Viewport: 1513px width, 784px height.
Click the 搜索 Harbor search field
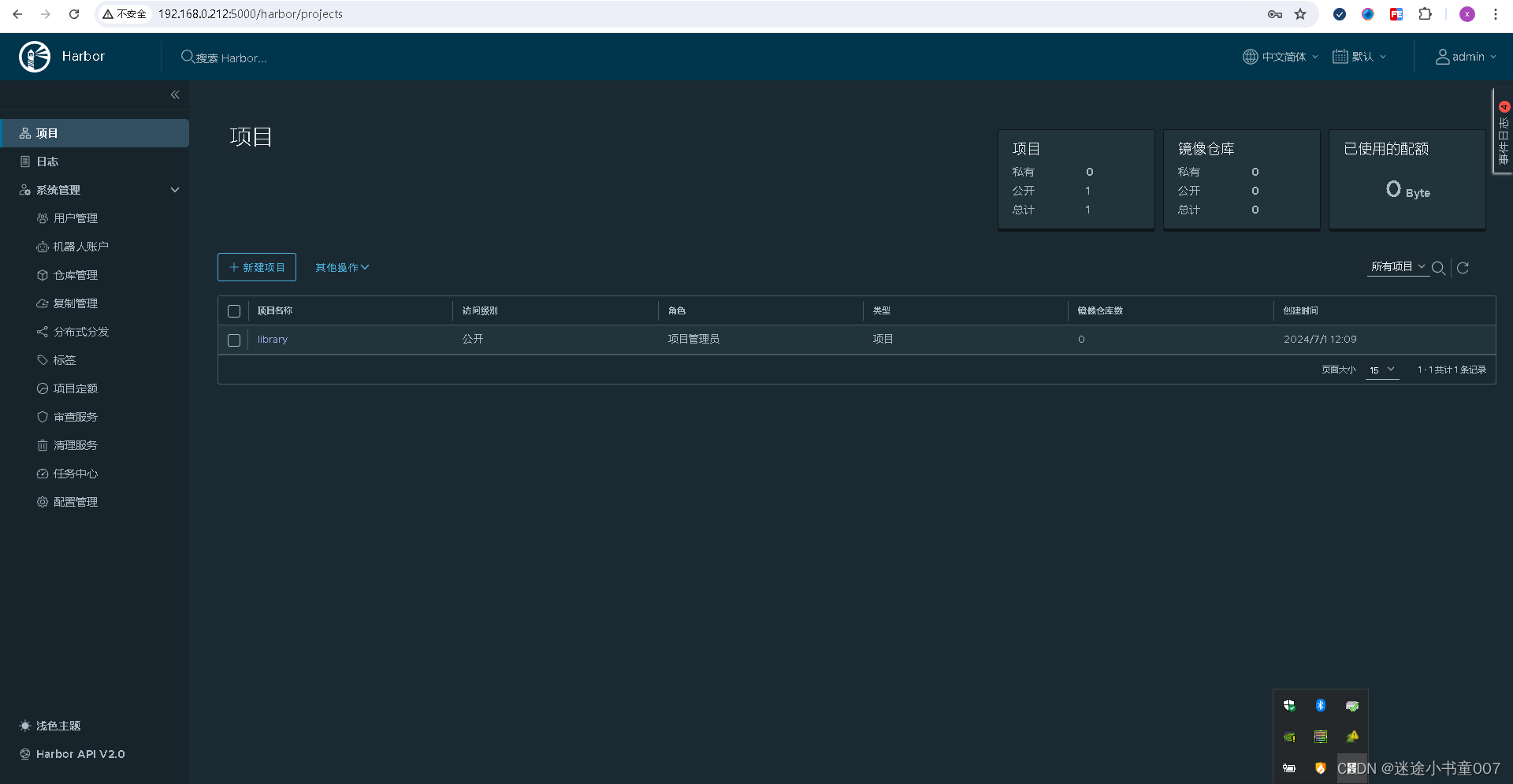point(232,58)
